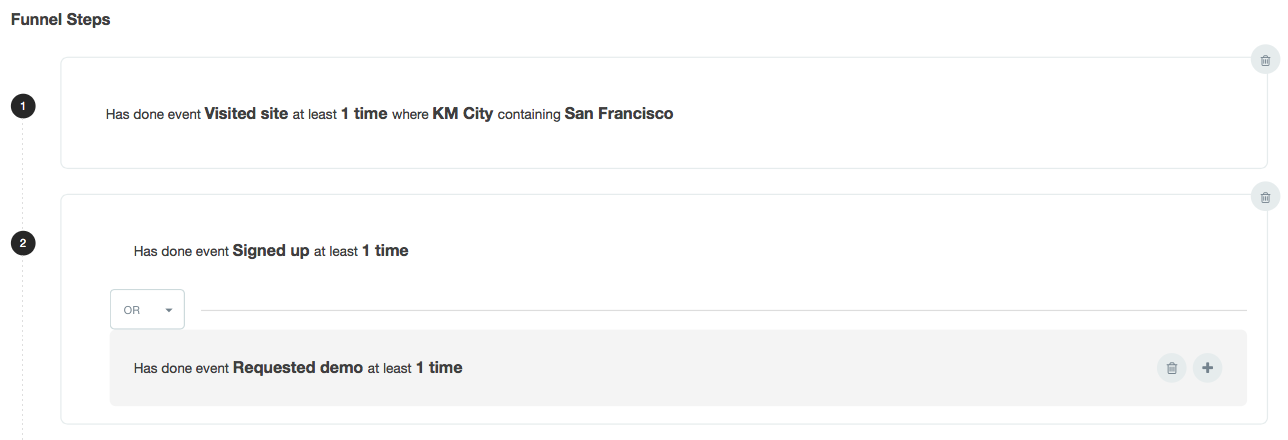Change step 1 count of 1 time
This screenshot has width=1288, height=440.
pos(364,114)
